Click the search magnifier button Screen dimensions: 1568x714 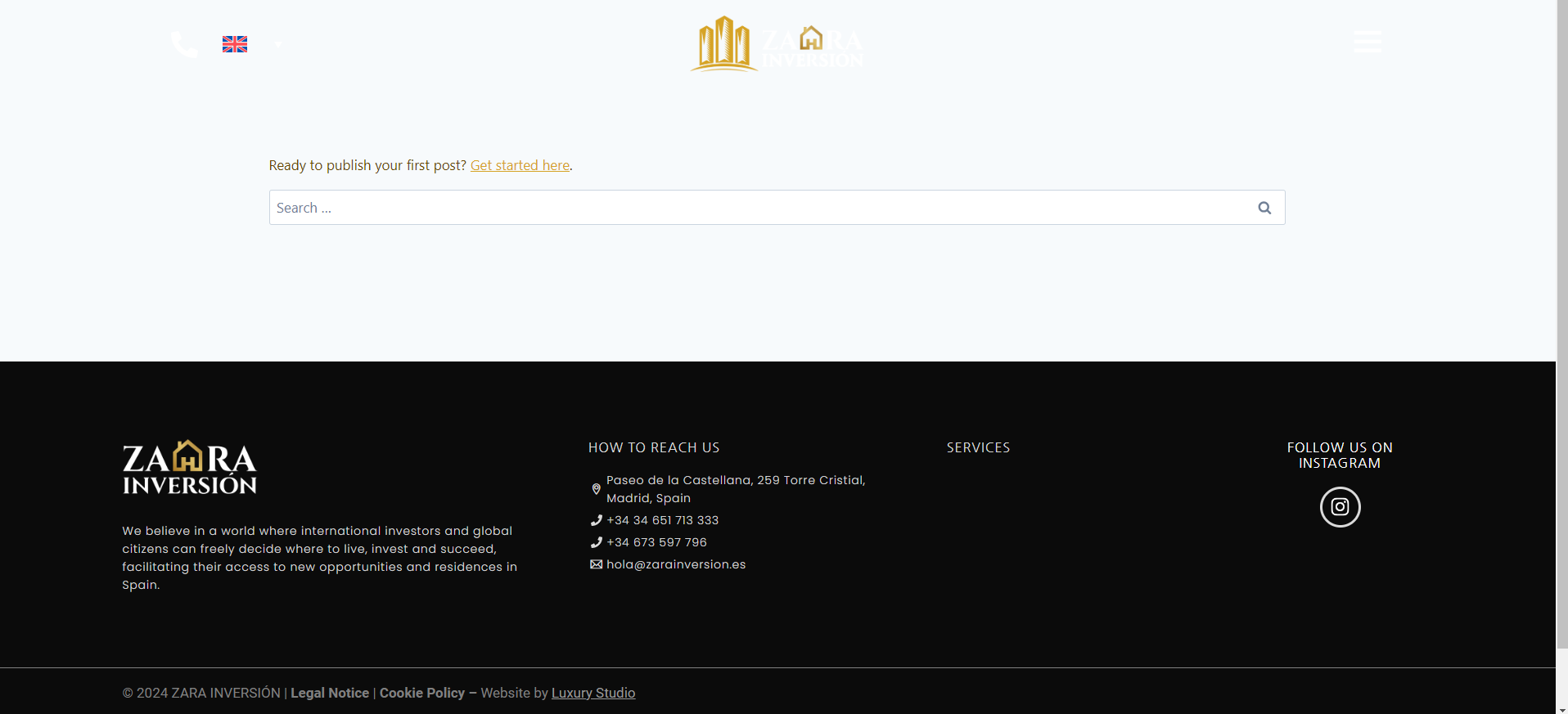tap(1264, 208)
